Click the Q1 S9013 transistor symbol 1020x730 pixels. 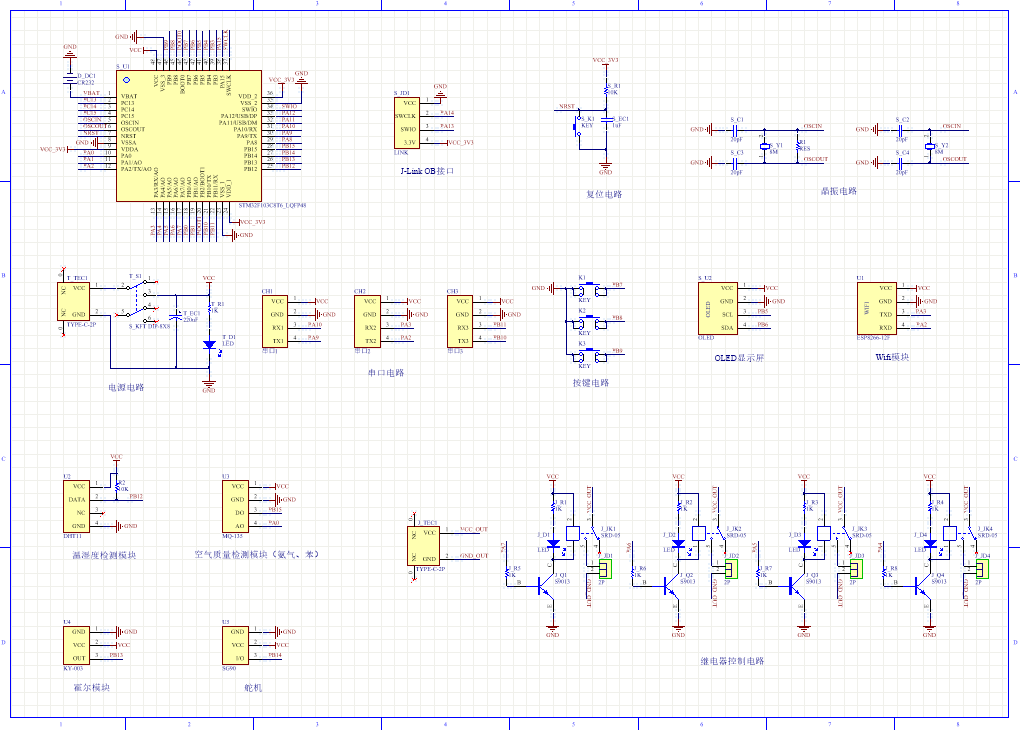[x=548, y=587]
